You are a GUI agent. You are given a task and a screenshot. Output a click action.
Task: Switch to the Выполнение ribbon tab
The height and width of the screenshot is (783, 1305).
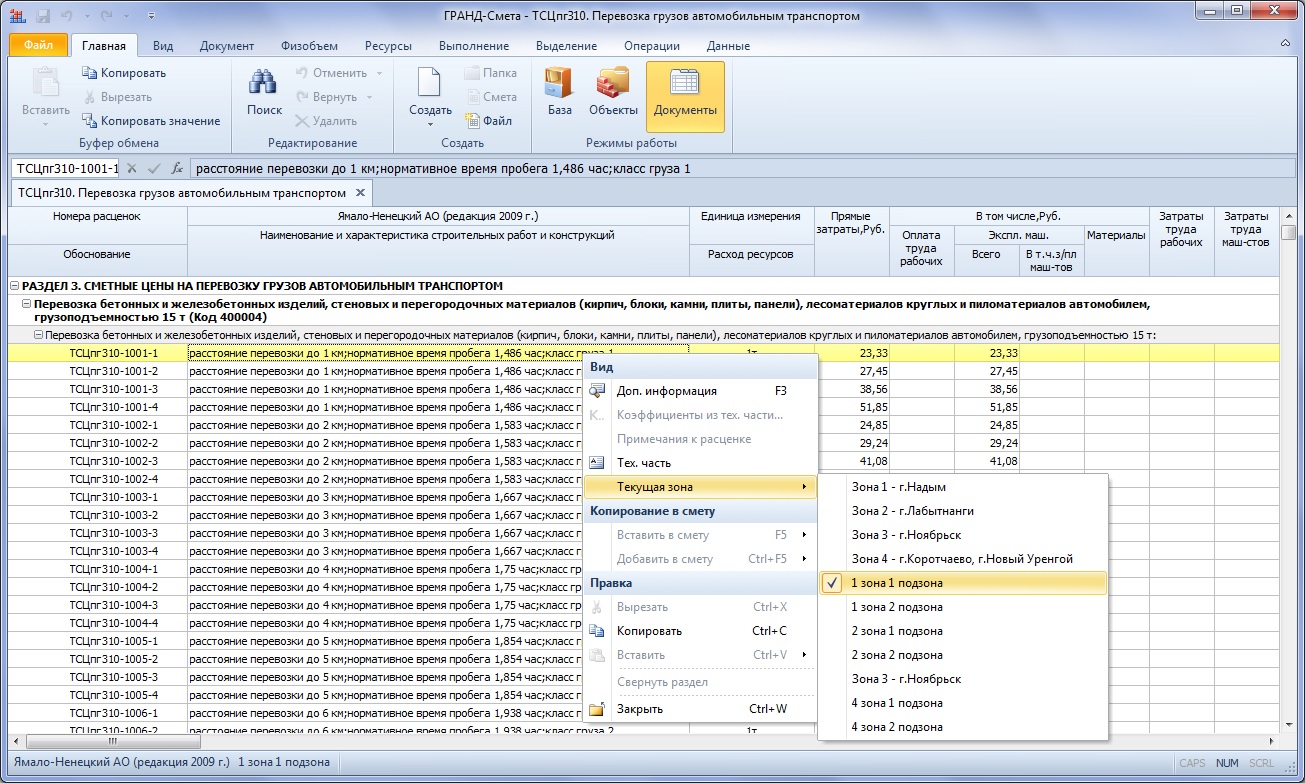473,46
